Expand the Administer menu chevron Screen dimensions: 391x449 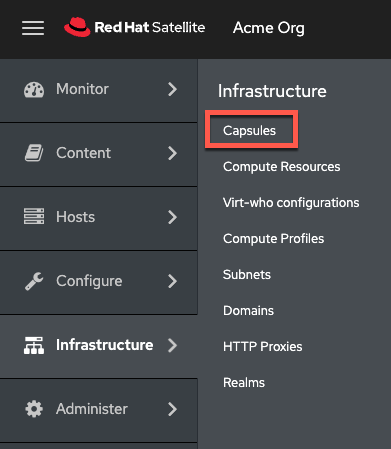[172, 409]
